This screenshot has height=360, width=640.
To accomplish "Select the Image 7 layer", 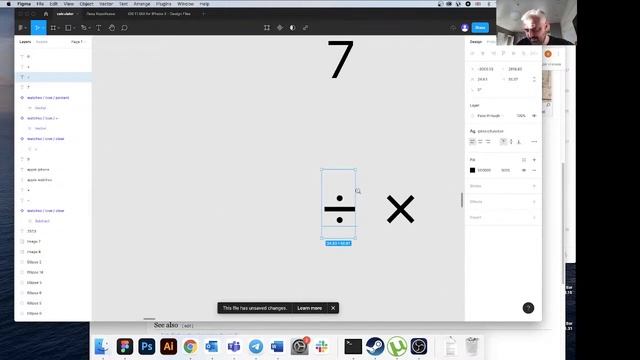I will point(33,242).
